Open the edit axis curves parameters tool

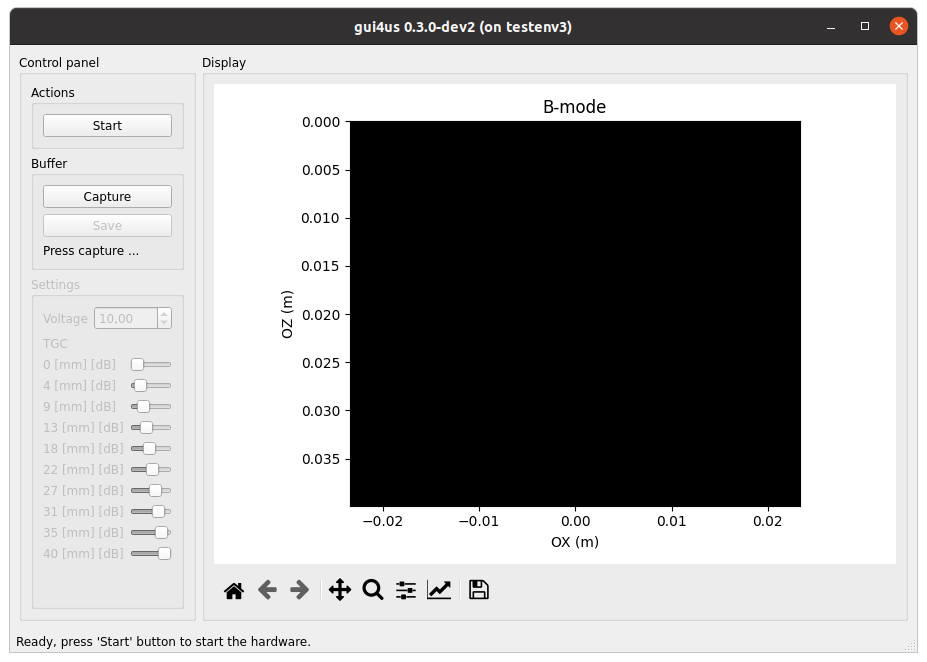[439, 590]
